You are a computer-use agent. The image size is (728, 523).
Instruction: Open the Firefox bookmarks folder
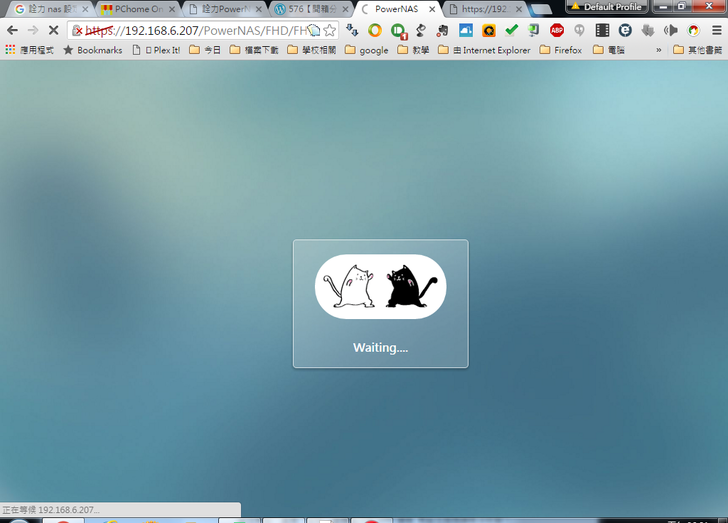point(560,50)
